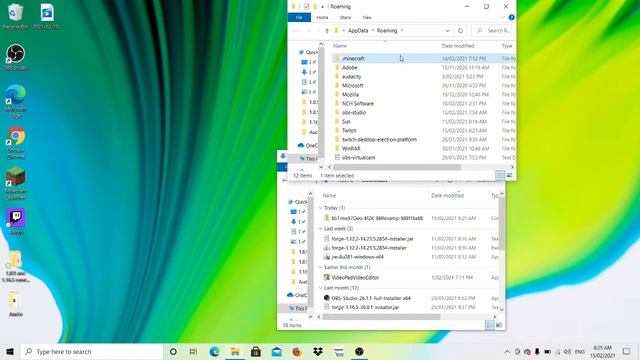
Task: Open Explorer help in Roaming window
Action: tap(511, 18)
